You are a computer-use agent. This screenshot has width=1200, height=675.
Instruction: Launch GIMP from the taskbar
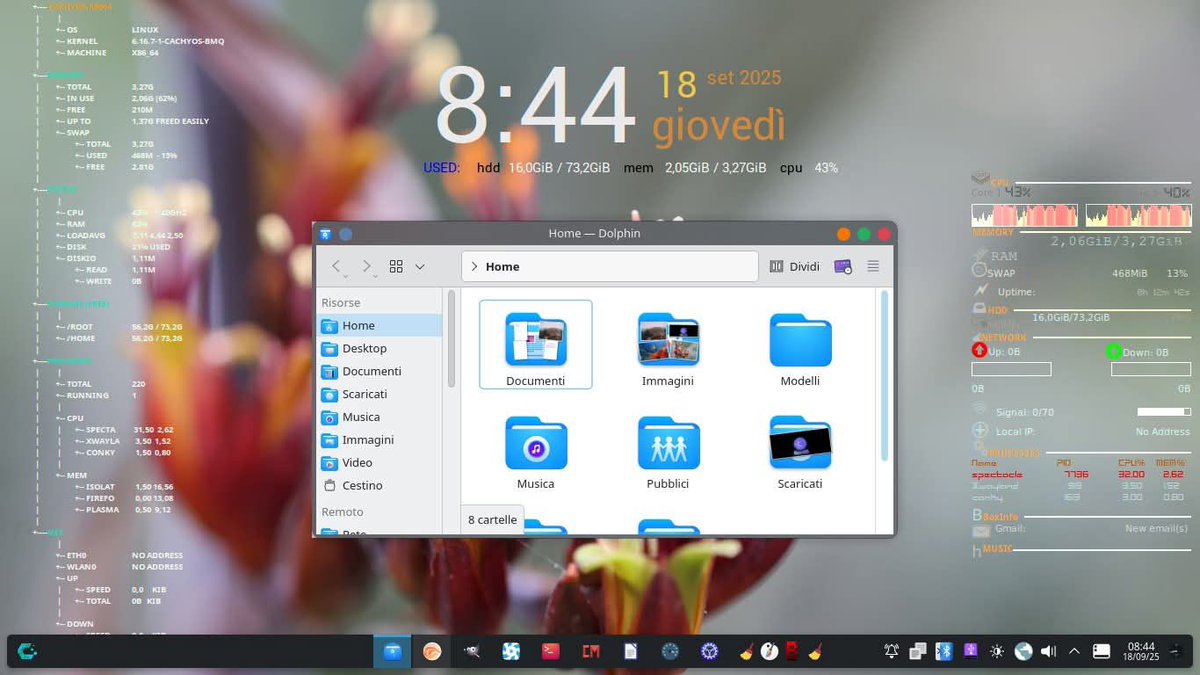coord(472,651)
